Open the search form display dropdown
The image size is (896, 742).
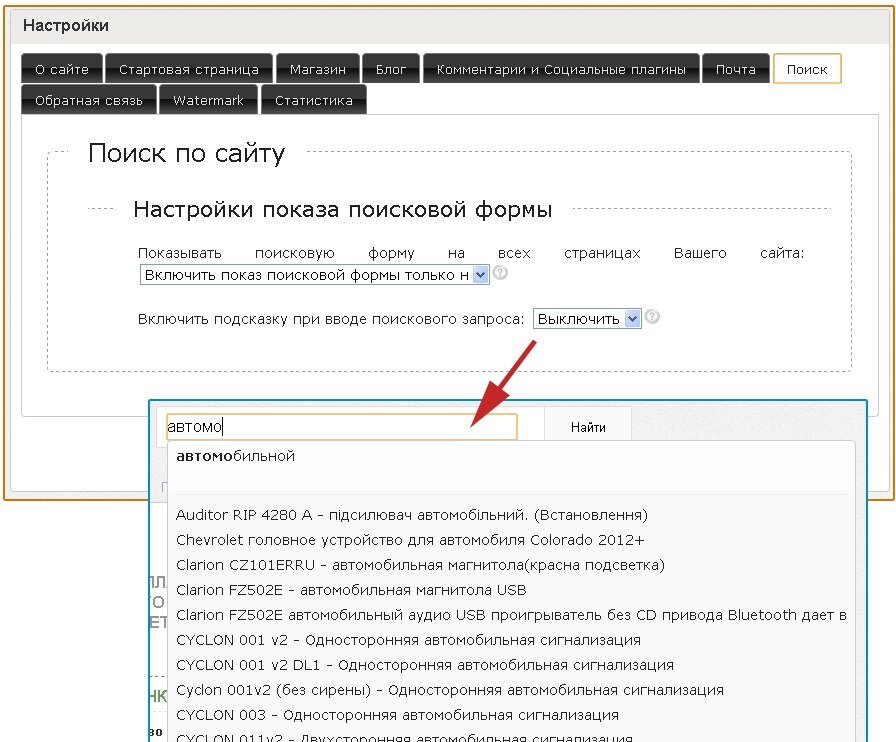pos(314,274)
